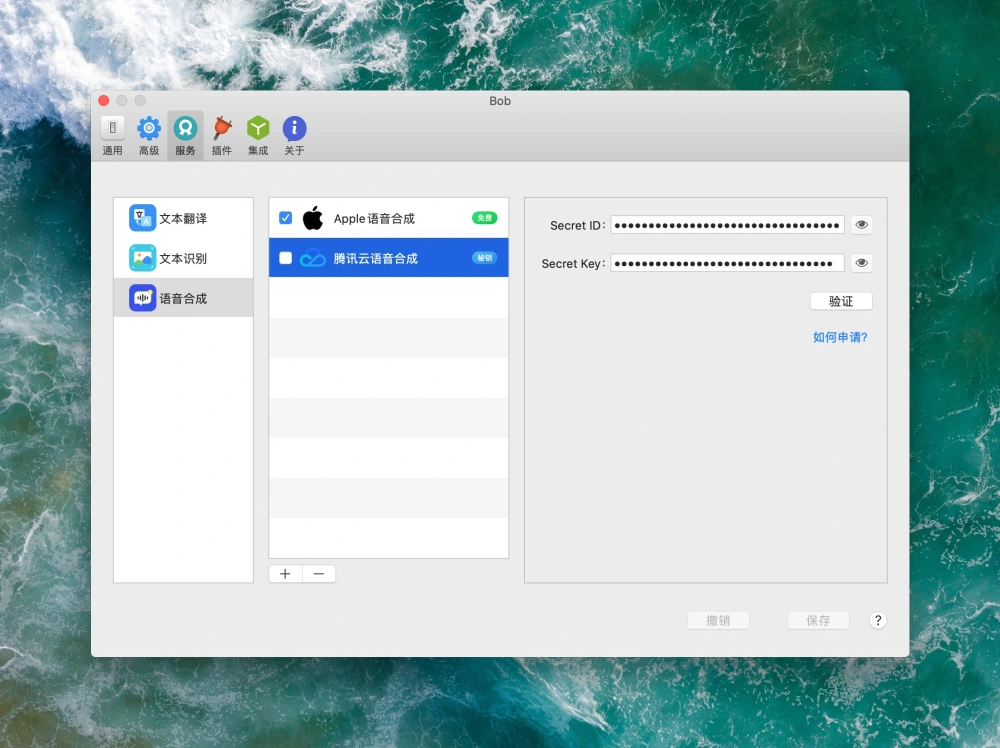The image size is (1000, 748).
Task: Focus the Secret ID input field
Action: [728, 225]
